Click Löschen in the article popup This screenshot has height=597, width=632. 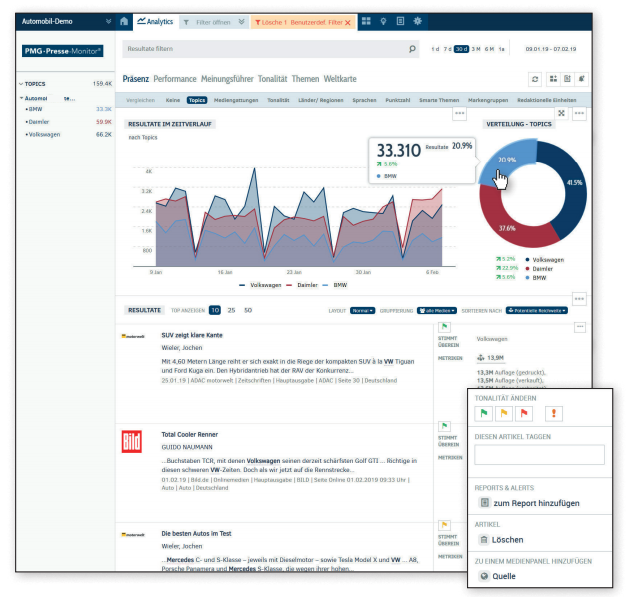click(x=501, y=540)
